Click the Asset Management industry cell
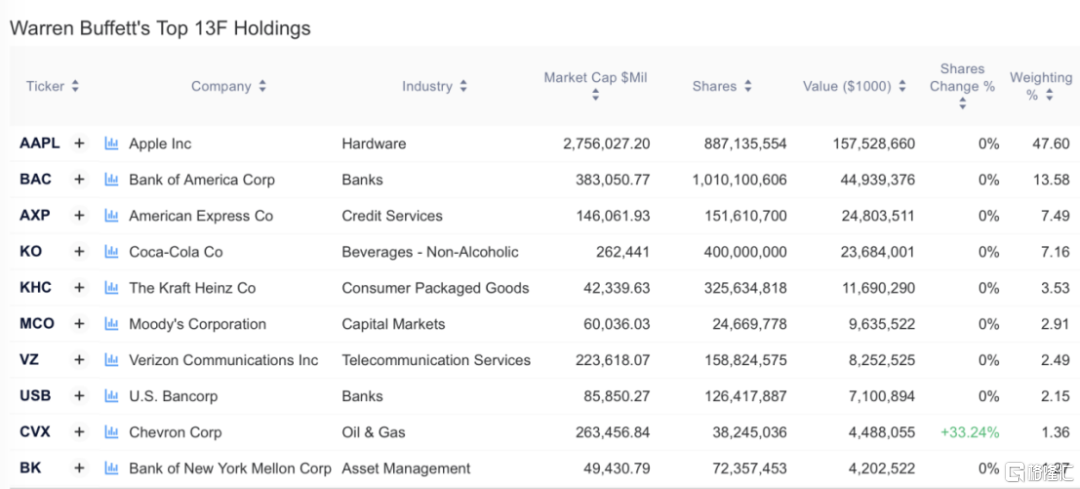This screenshot has height=489, width=1080. click(406, 468)
